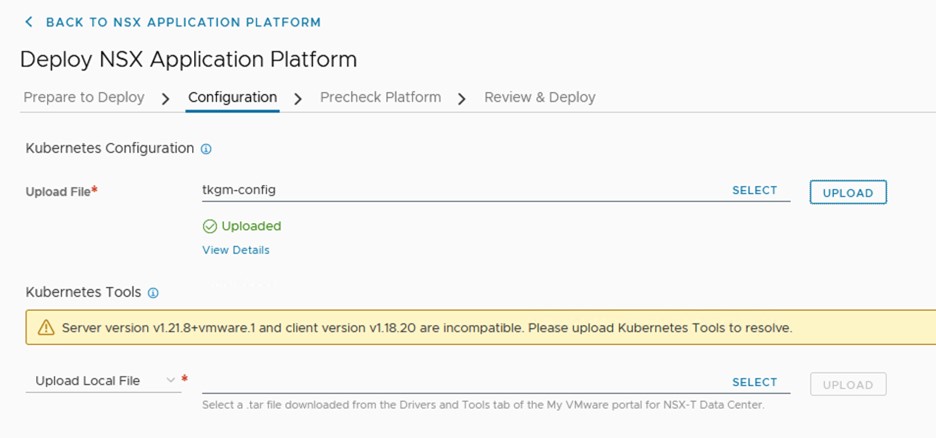Click the green Uploaded checkmark icon
The width and height of the screenshot is (936, 438).
pyautogui.click(x=210, y=226)
